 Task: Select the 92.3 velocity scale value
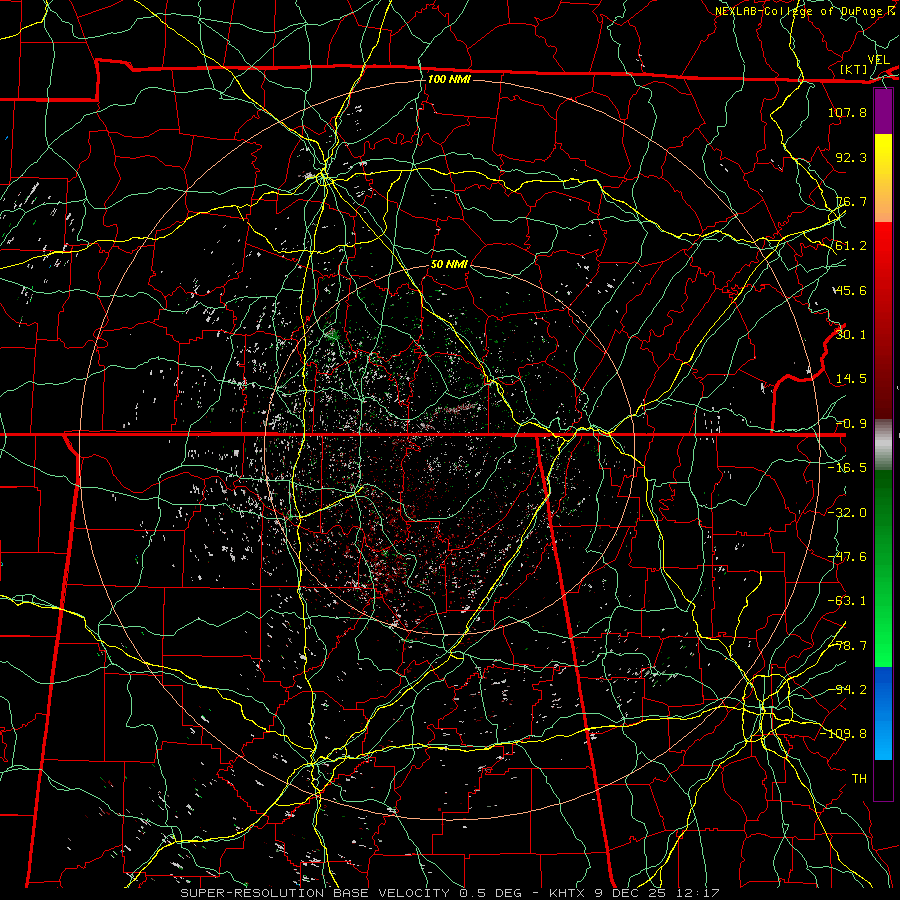[x=851, y=157]
